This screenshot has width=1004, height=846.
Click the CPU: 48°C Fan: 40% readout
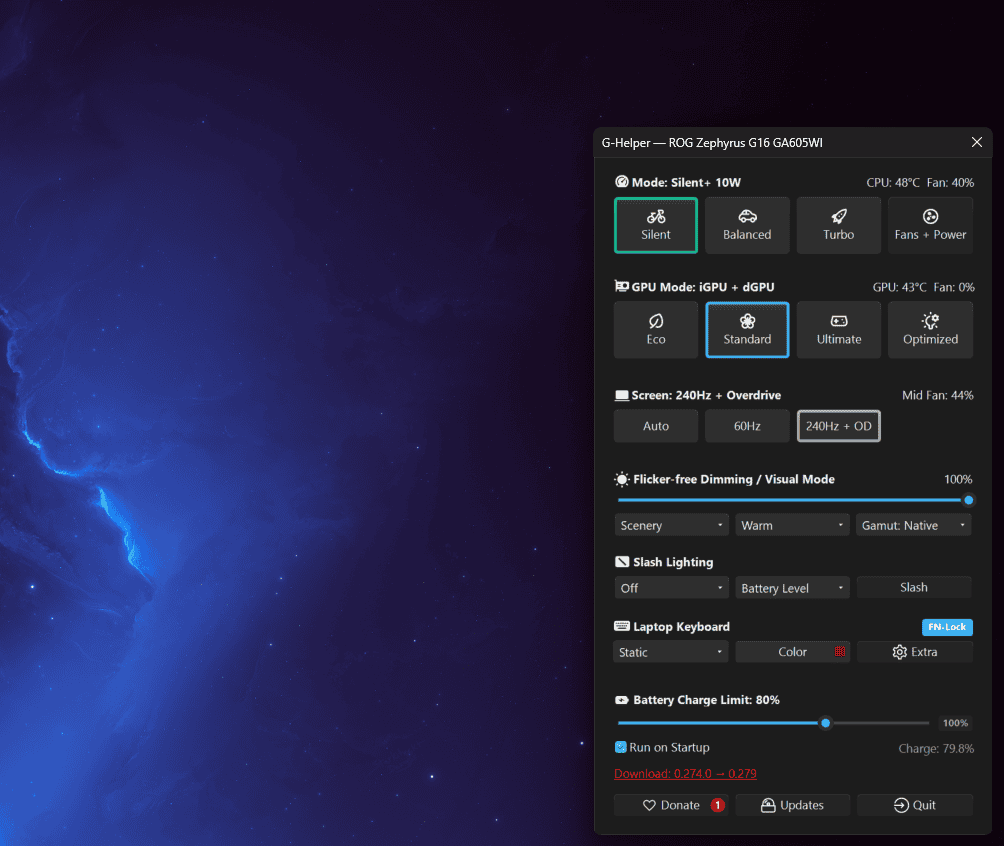[x=920, y=183]
